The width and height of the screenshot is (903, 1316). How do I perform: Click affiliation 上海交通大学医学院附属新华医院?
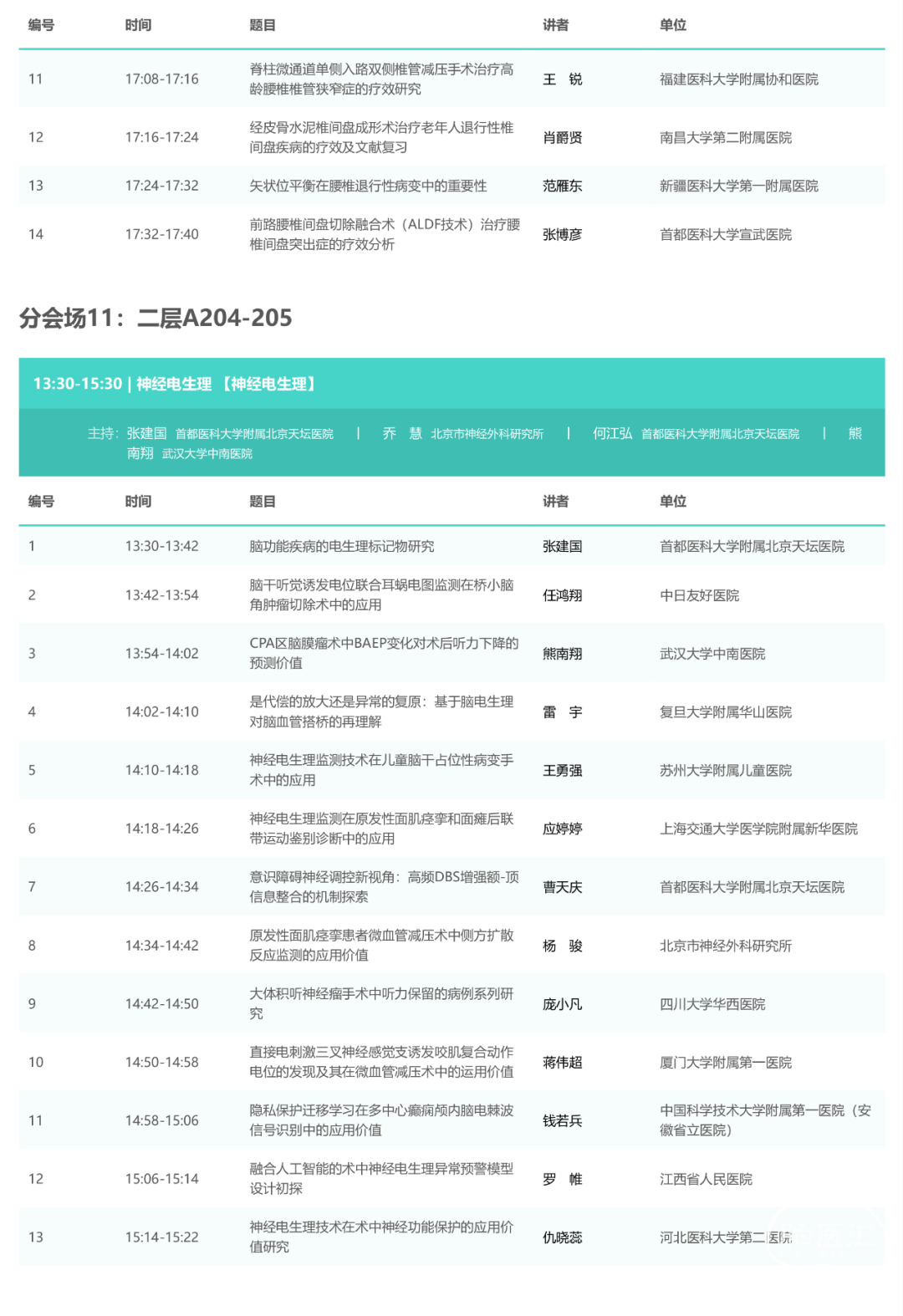pos(758,829)
